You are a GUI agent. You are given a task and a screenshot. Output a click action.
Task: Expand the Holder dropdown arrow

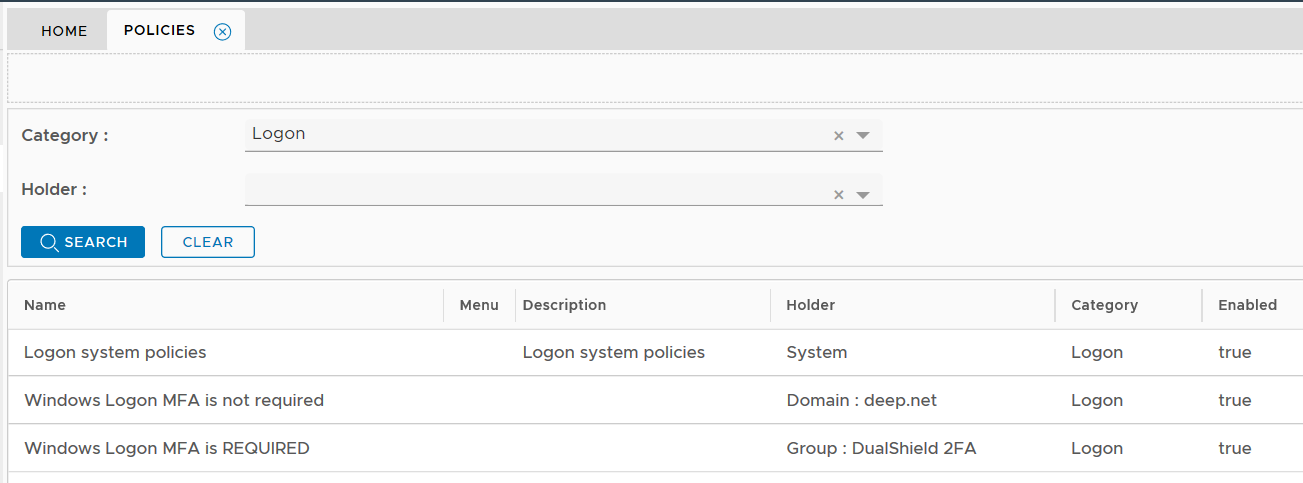tap(863, 195)
